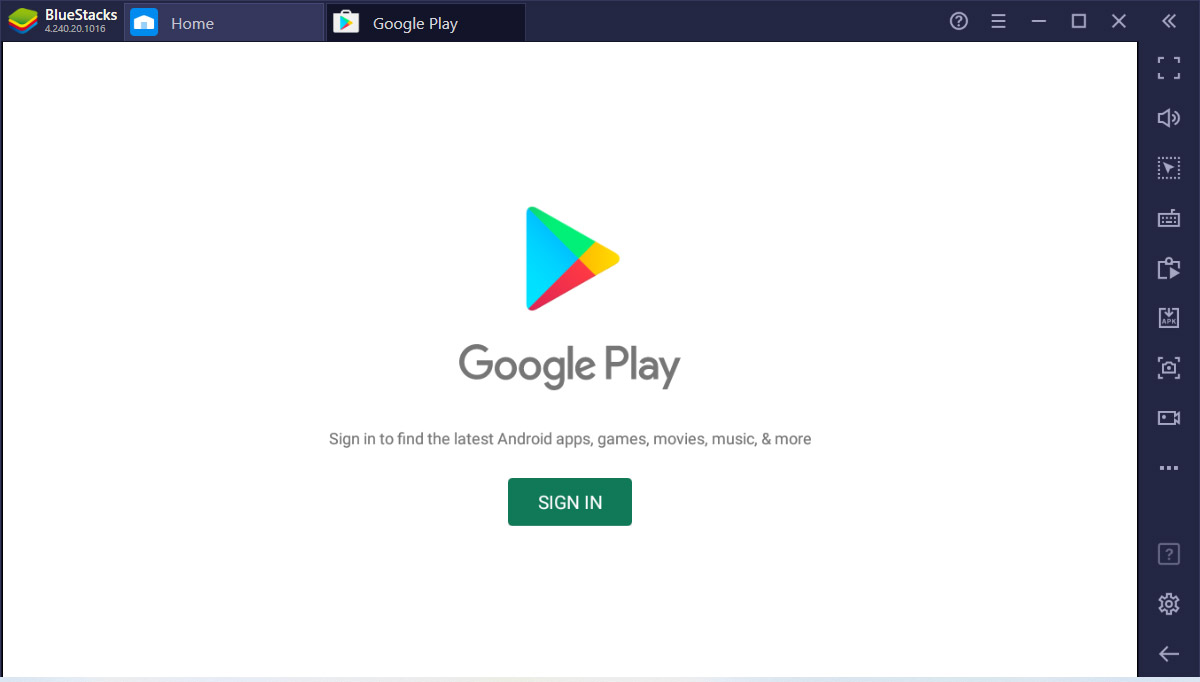Click the Install APK icon
The width and height of the screenshot is (1200, 682).
click(x=1168, y=317)
